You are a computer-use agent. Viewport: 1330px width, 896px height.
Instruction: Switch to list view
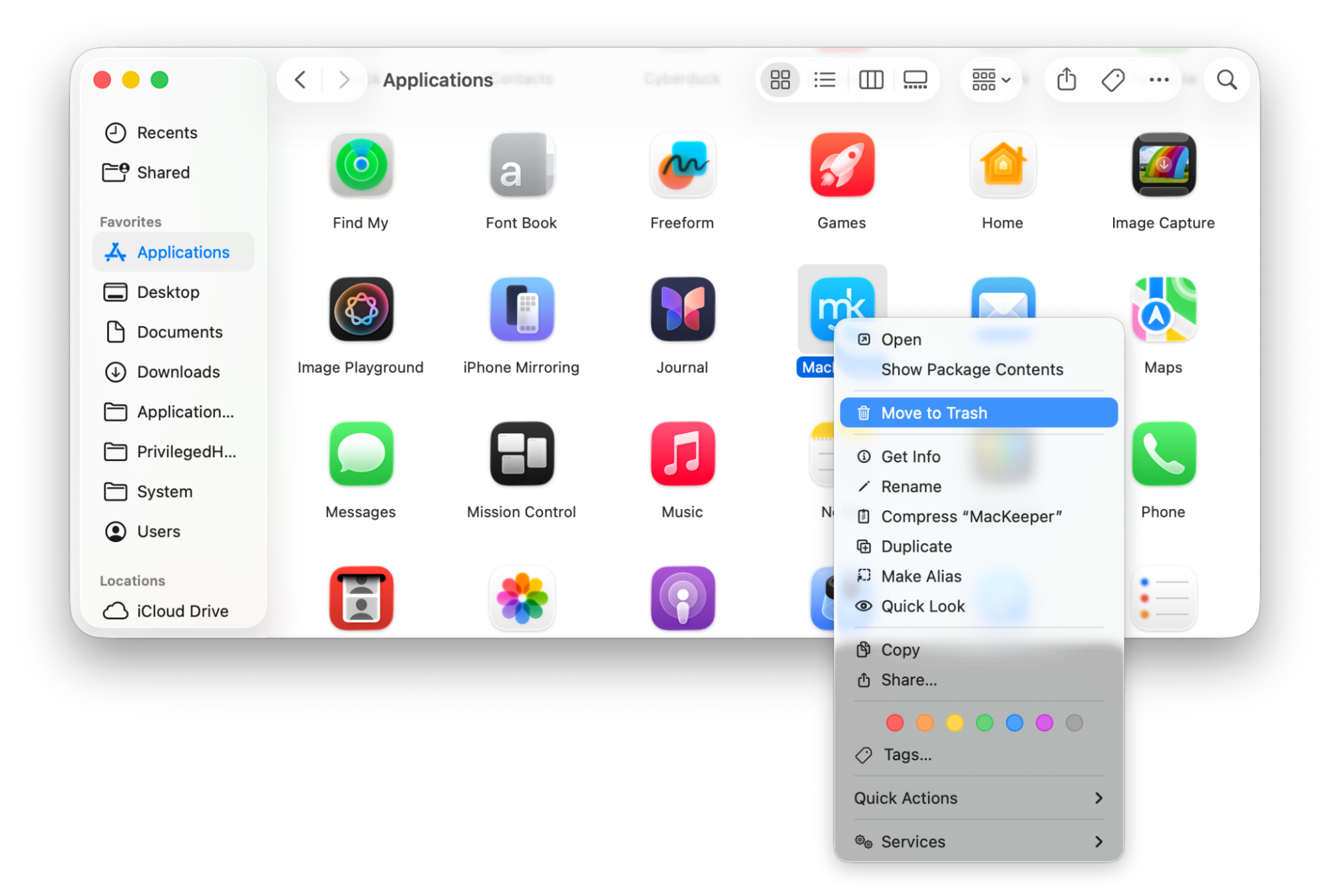[825, 80]
